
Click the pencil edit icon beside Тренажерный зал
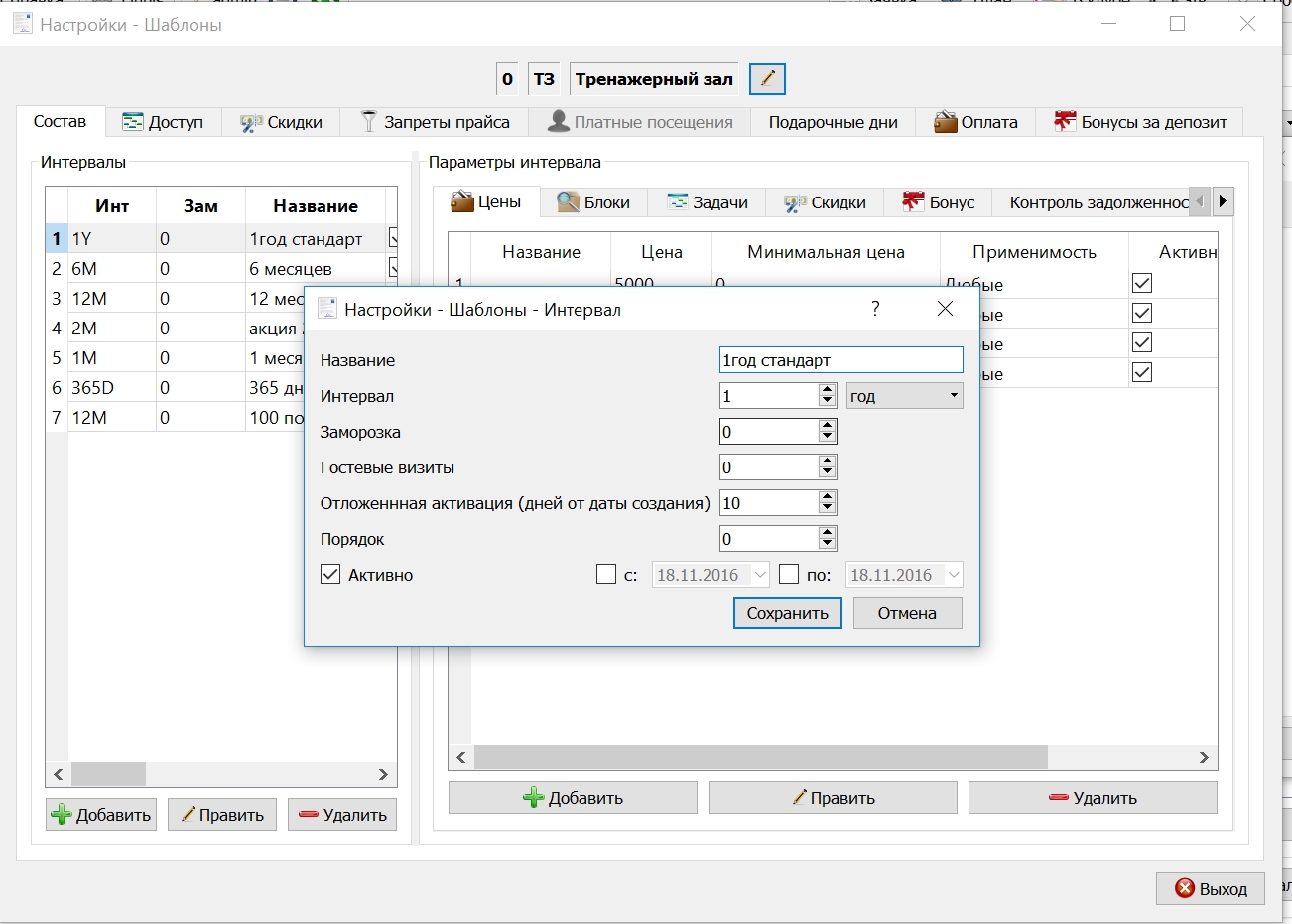tap(767, 78)
